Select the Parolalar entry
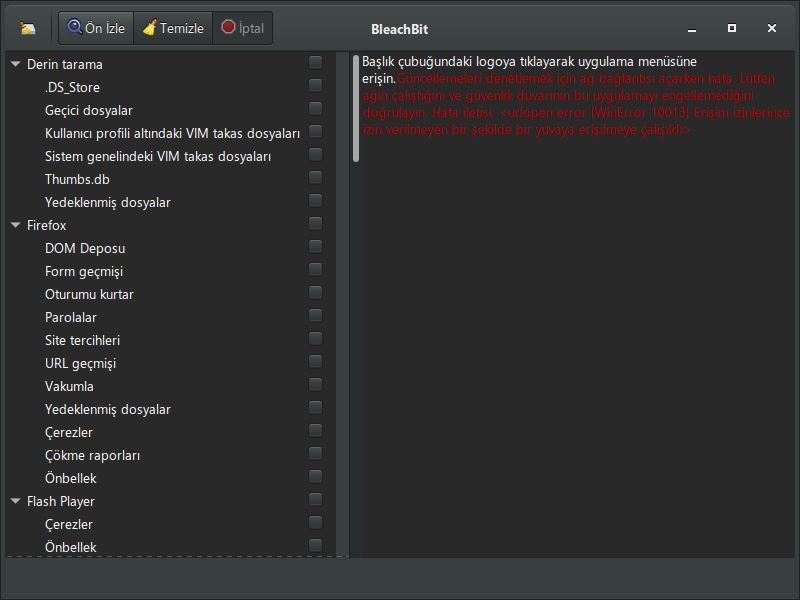The height and width of the screenshot is (600, 800). click(70, 317)
